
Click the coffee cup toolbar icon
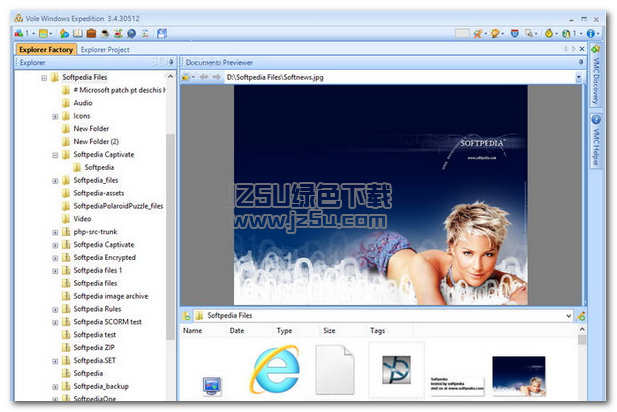point(105,33)
